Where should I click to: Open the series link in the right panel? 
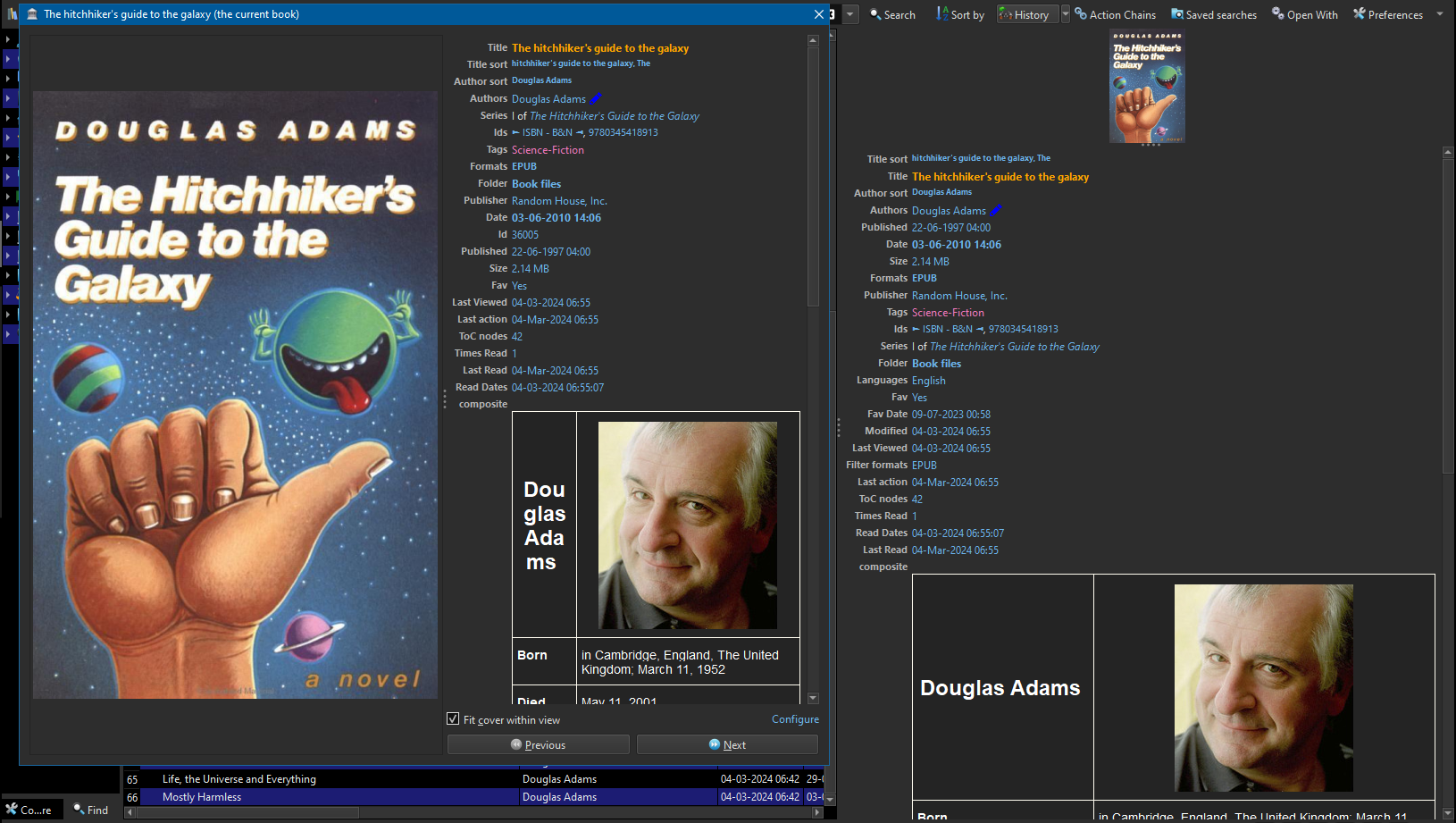tap(1015, 347)
